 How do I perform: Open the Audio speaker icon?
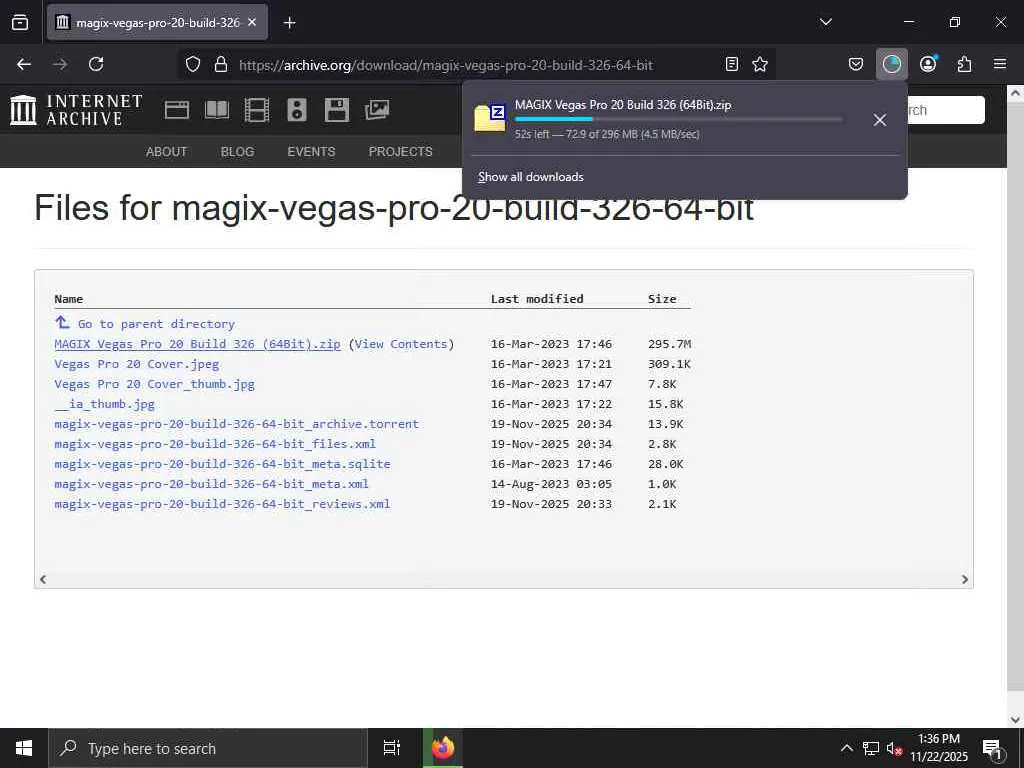[296, 110]
